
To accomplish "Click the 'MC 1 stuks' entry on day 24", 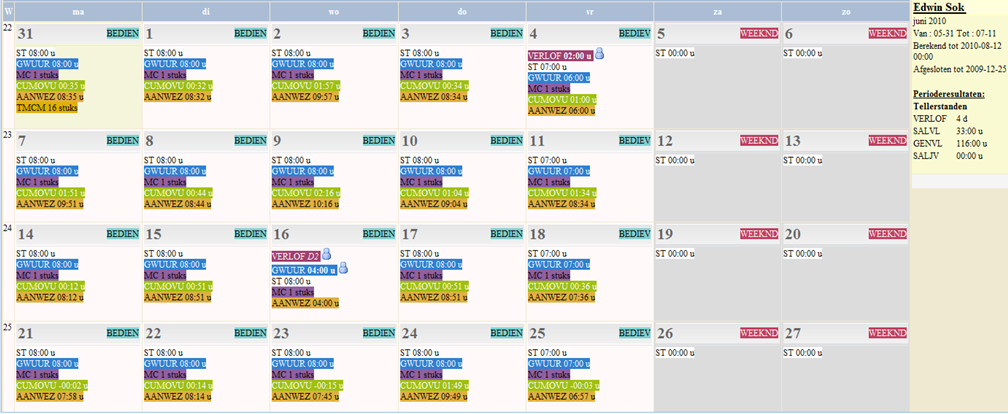I will (420, 374).
